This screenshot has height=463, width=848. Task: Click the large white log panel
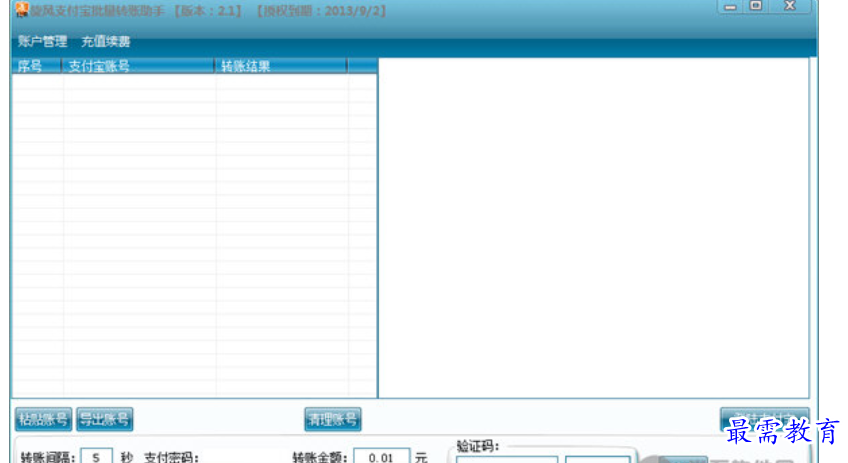(x=594, y=228)
